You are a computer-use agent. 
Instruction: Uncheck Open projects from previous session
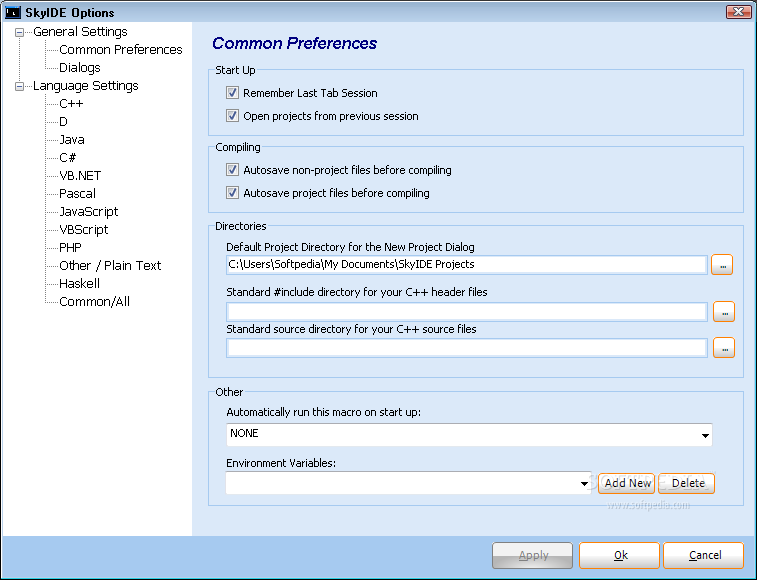[x=232, y=115]
